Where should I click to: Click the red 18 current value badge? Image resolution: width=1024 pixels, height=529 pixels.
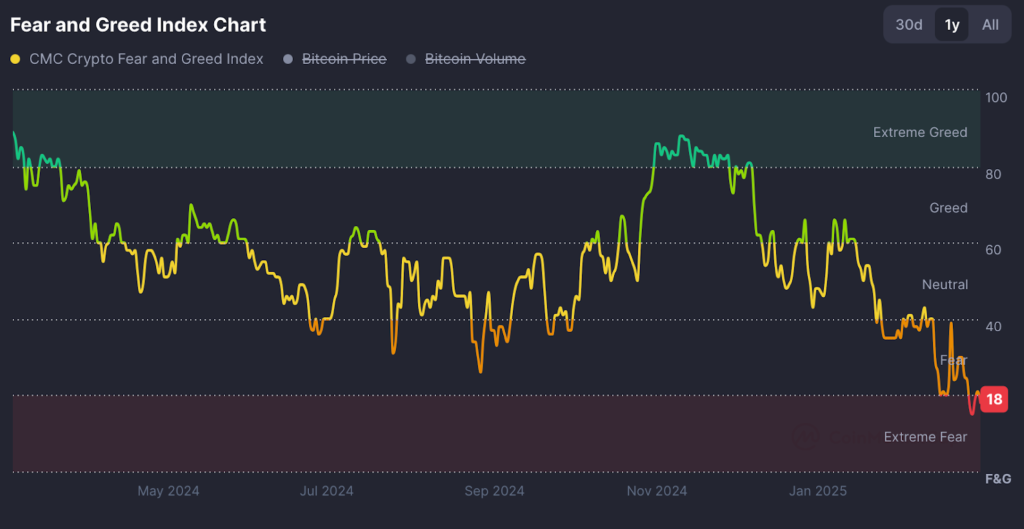994,399
